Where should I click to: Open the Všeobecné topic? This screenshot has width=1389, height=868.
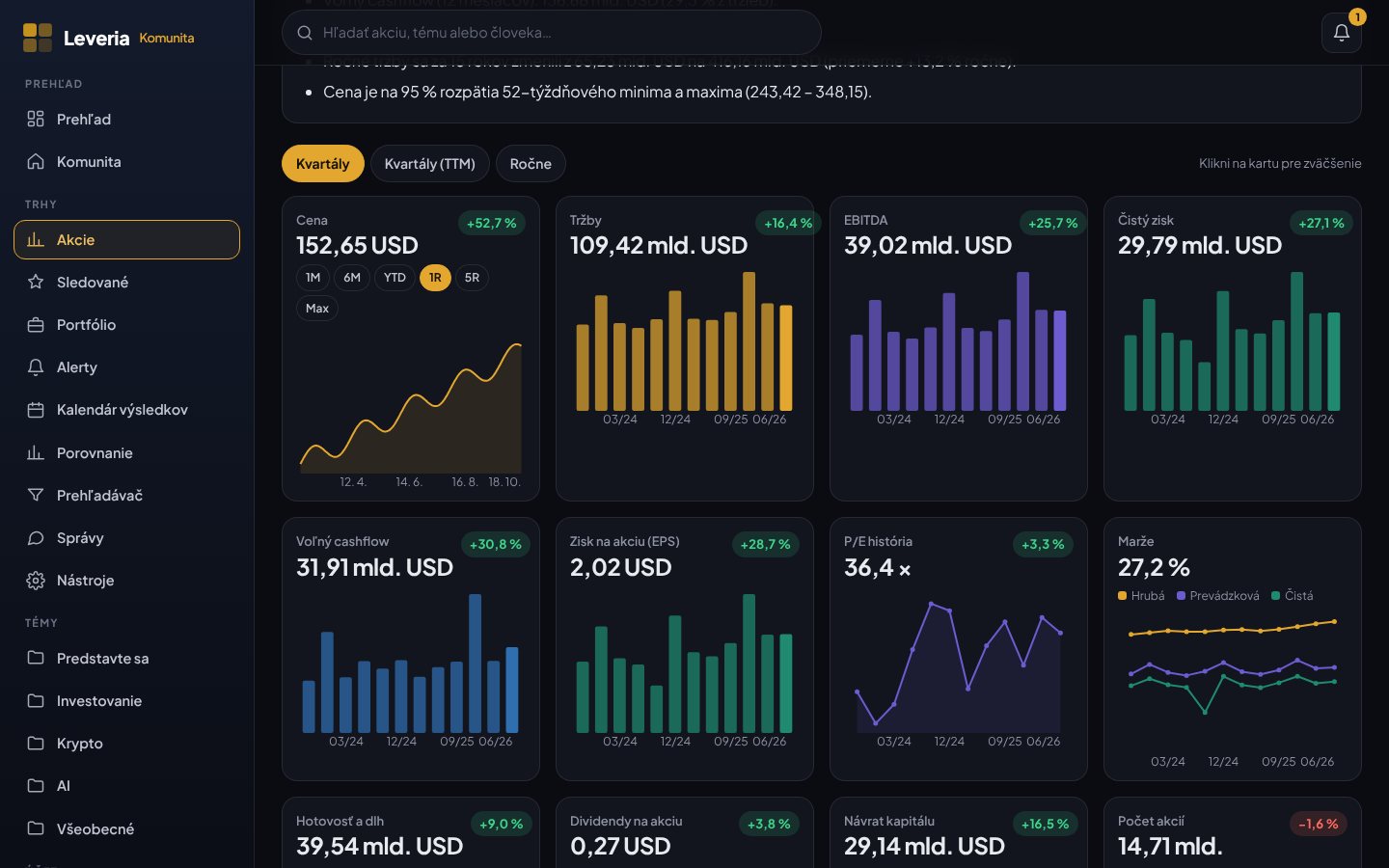(x=126, y=828)
